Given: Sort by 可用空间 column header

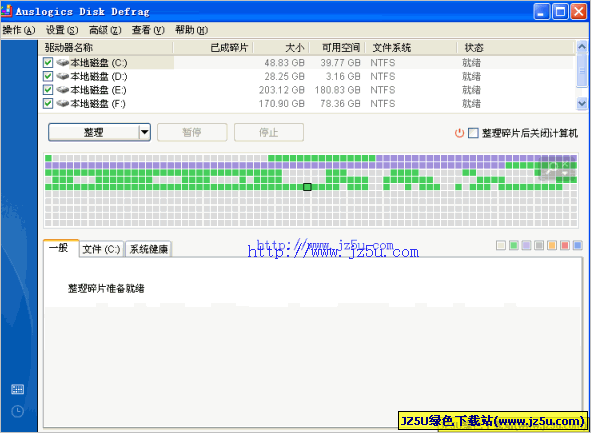Looking at the screenshot, I should 337,47.
